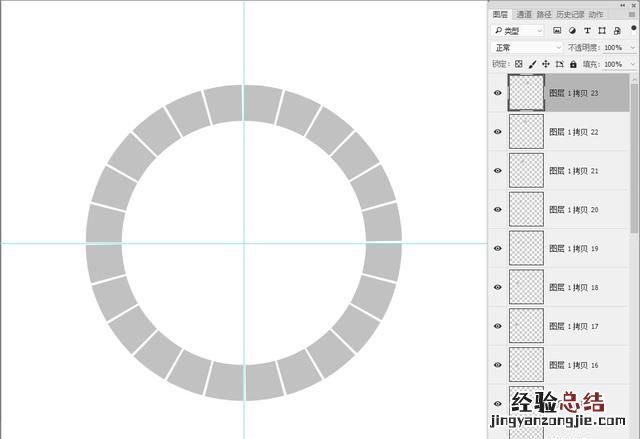
Task: Hide layer 图层 1 拷贝 22
Action: click(x=498, y=132)
